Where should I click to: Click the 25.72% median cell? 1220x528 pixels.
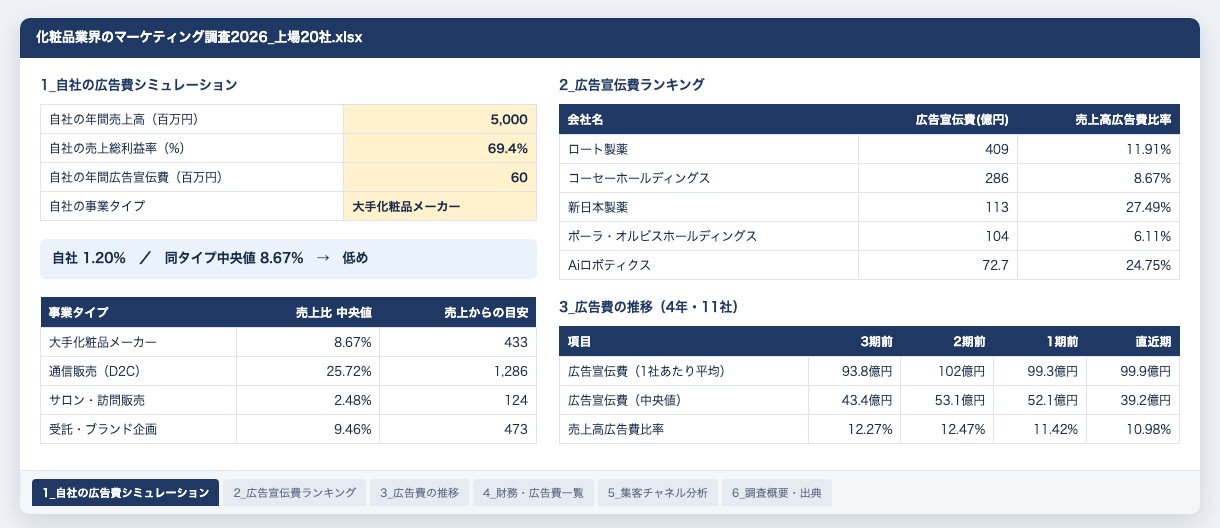point(309,371)
